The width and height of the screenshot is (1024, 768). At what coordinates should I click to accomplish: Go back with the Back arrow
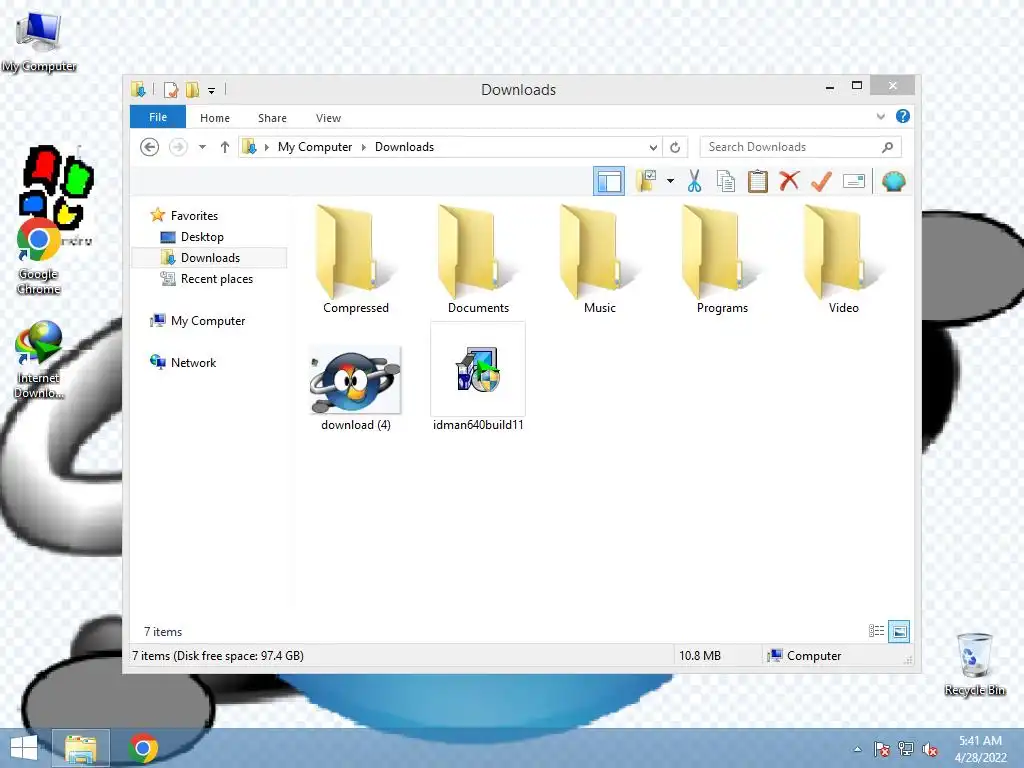tap(150, 147)
